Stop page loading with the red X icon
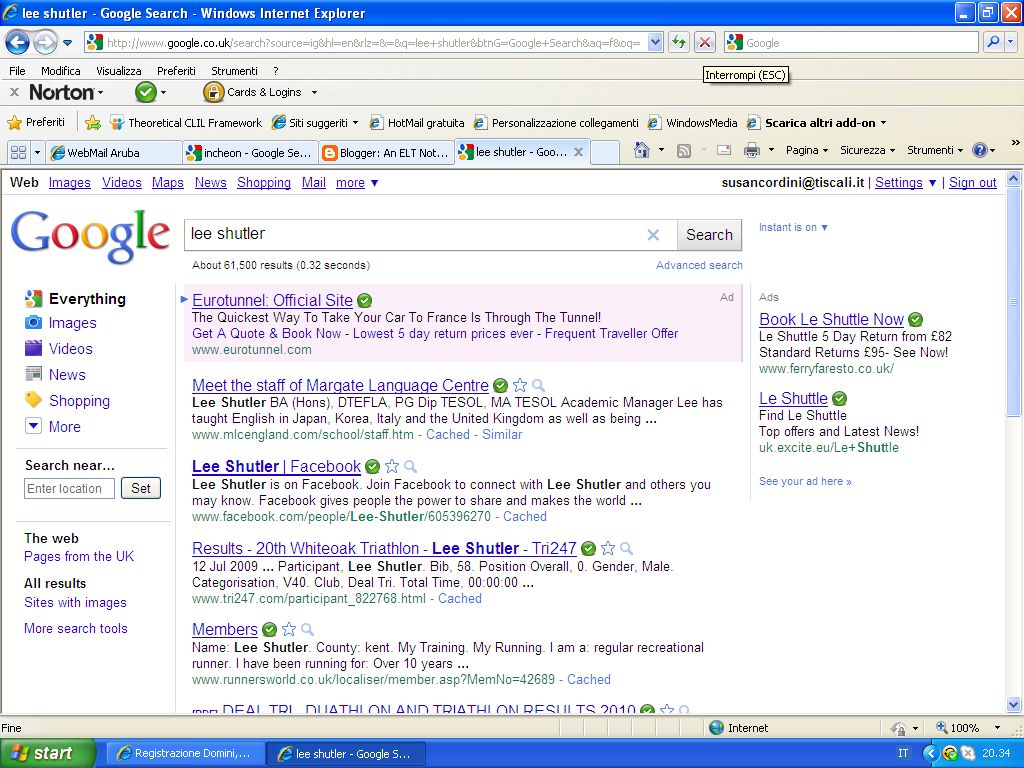The height and width of the screenshot is (768, 1024). click(x=705, y=42)
